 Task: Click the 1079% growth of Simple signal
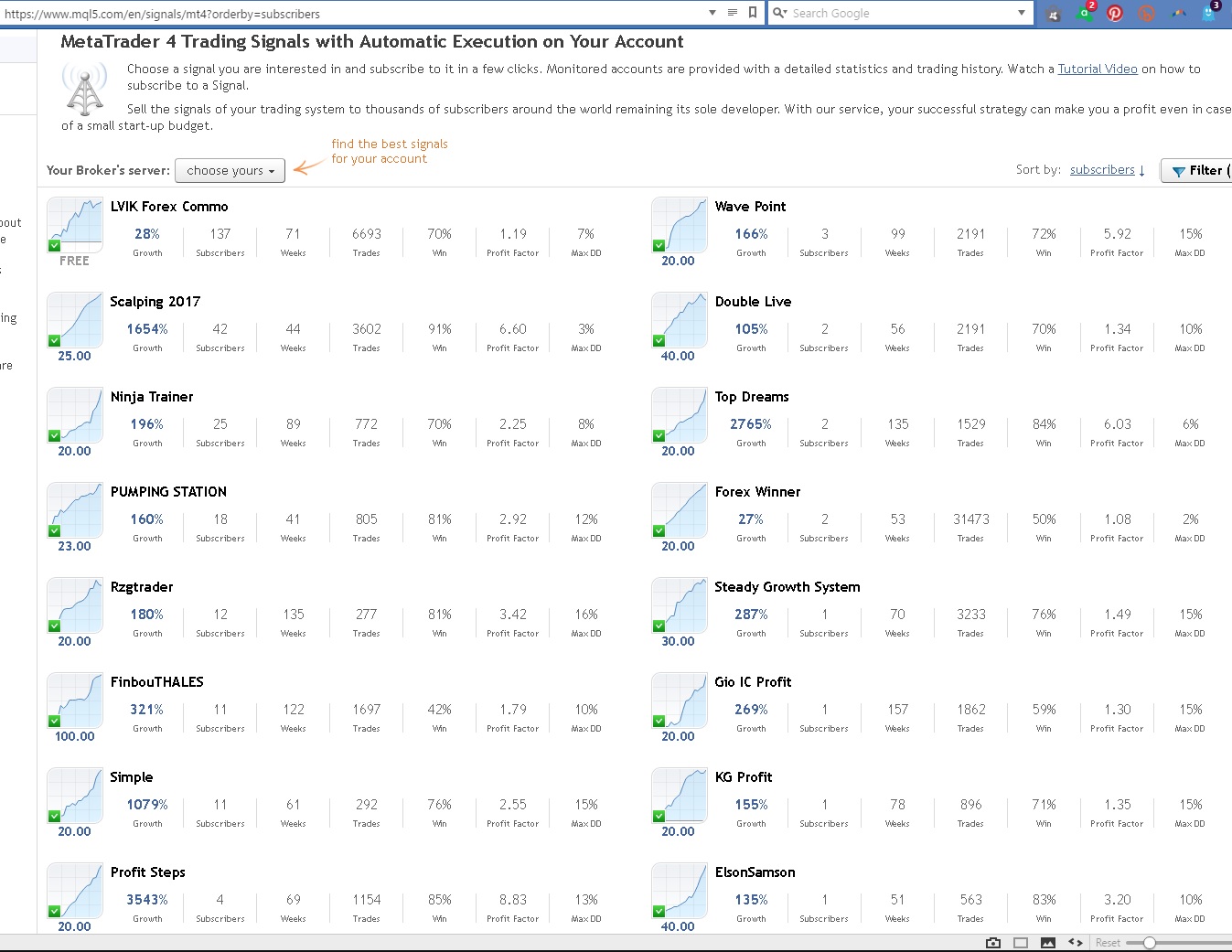click(x=147, y=805)
